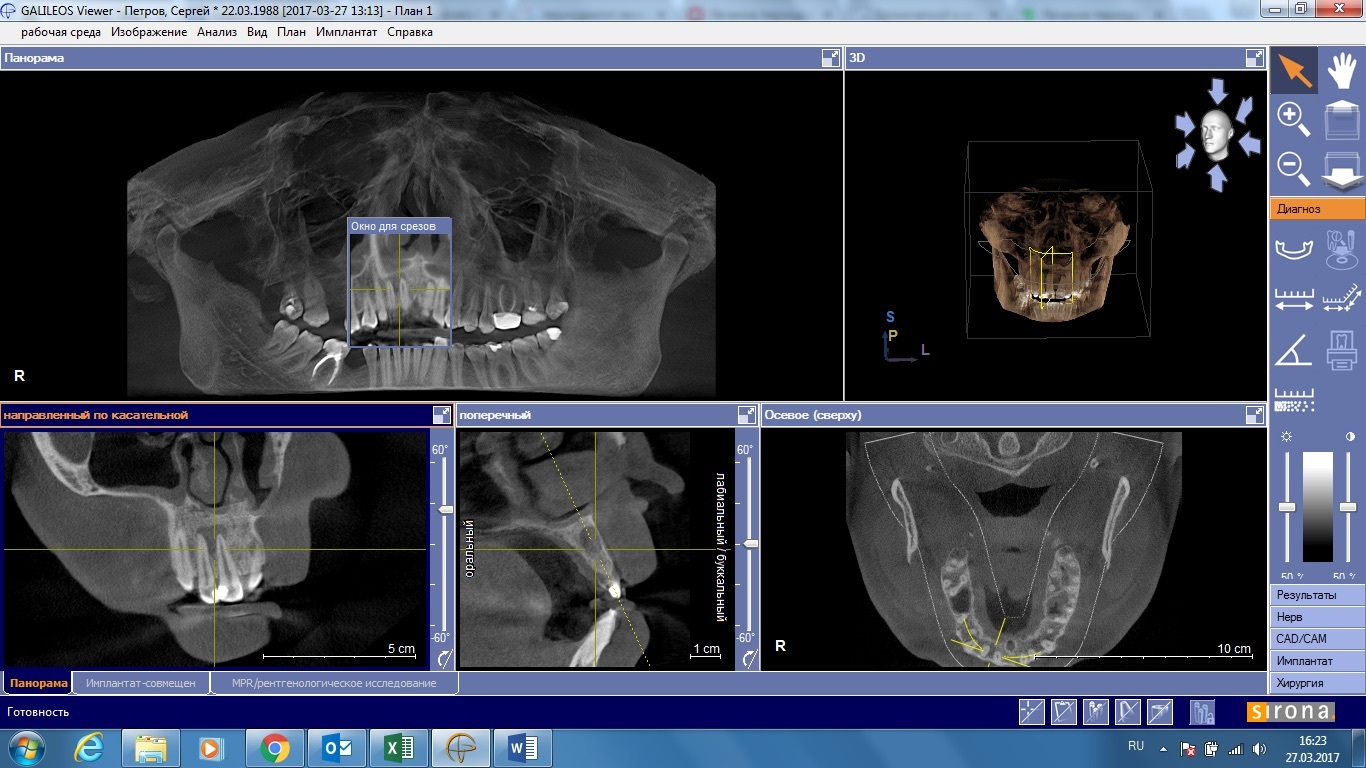This screenshot has width=1366, height=768.
Task: Click the zoom out magnifier
Action: pos(1294,169)
